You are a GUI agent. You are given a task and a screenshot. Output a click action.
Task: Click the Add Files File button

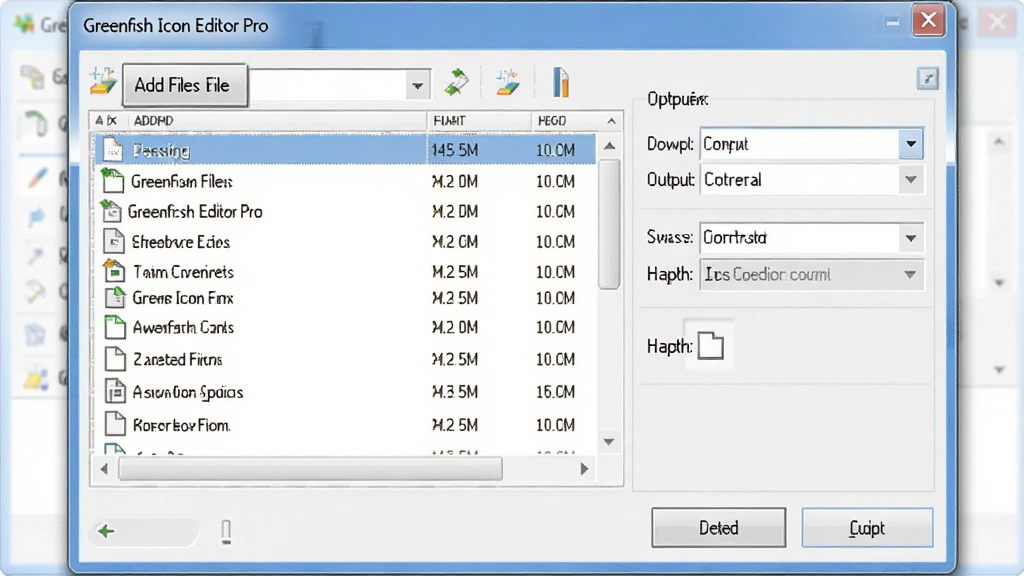click(185, 85)
